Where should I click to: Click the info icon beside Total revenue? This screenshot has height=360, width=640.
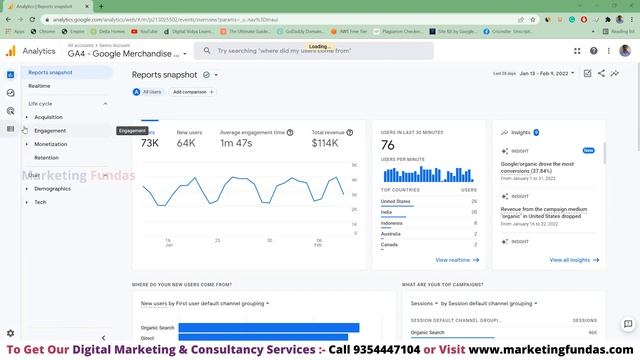point(350,132)
